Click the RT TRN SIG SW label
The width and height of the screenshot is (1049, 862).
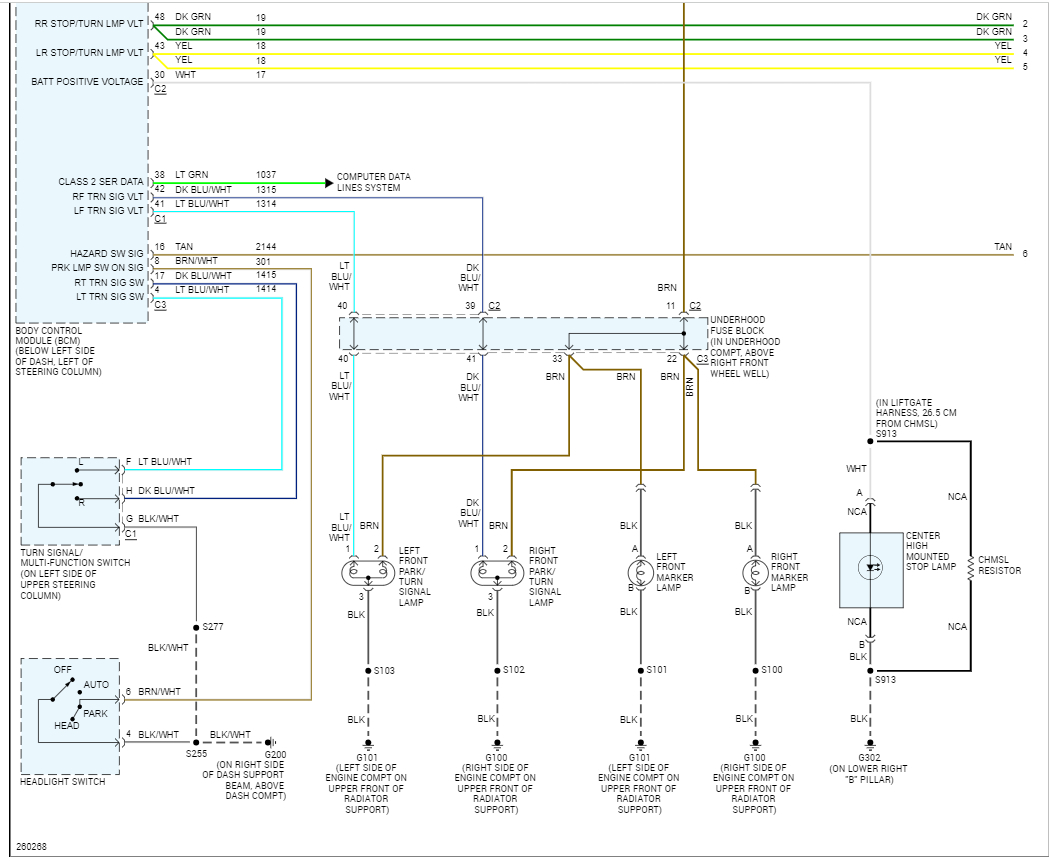point(109,282)
